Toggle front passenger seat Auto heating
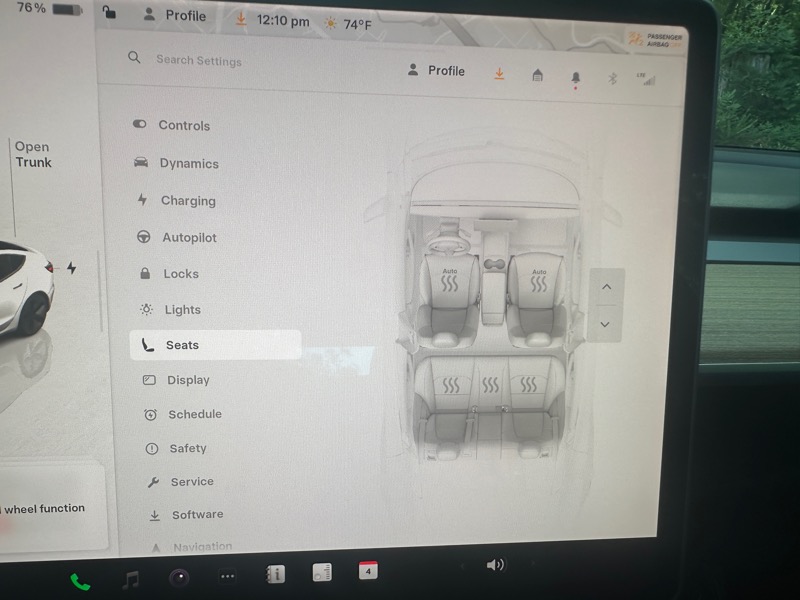This screenshot has height=600, width=800. point(538,281)
